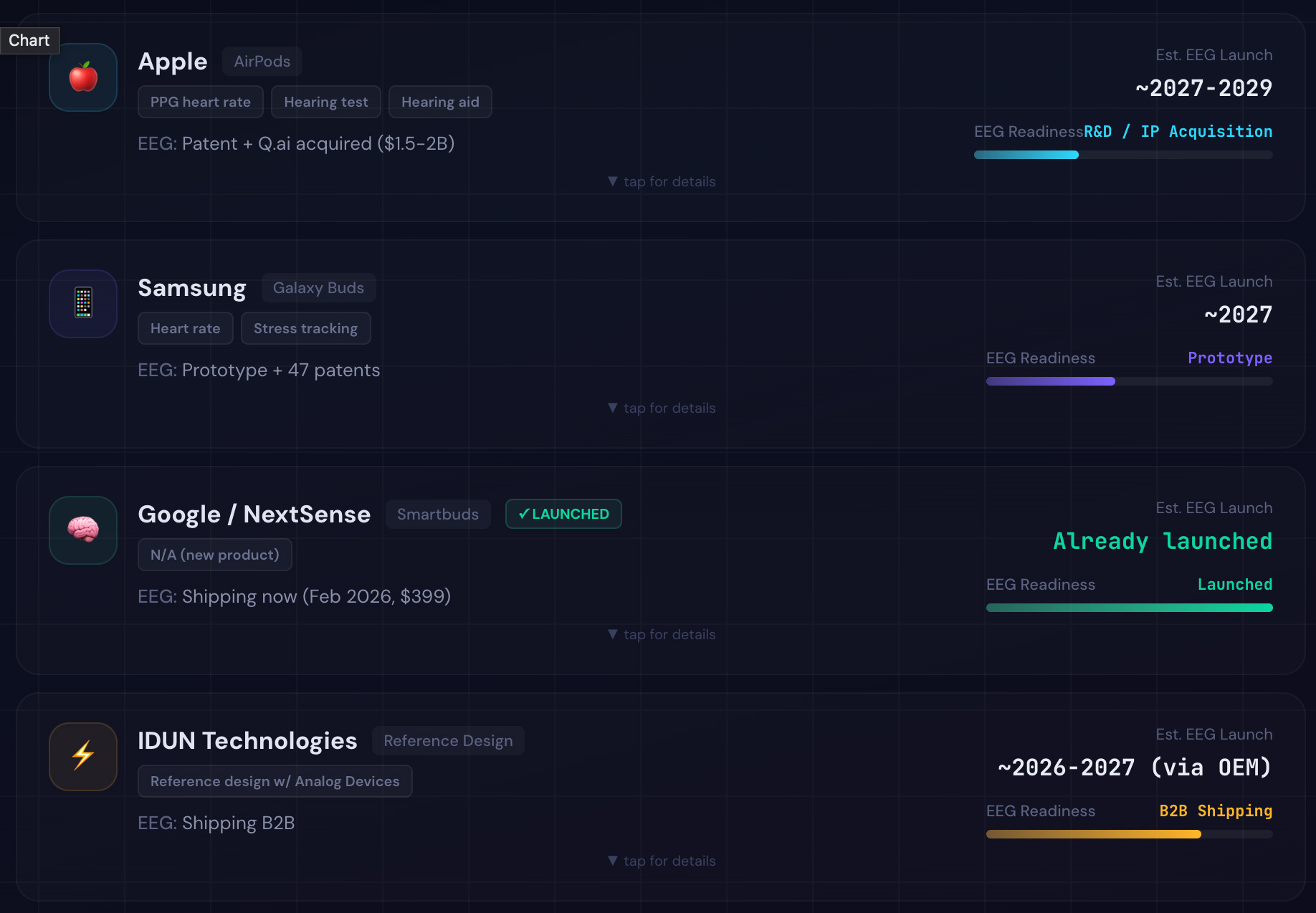
Task: Expand Apple card via tap for details
Action: pyautogui.click(x=662, y=182)
